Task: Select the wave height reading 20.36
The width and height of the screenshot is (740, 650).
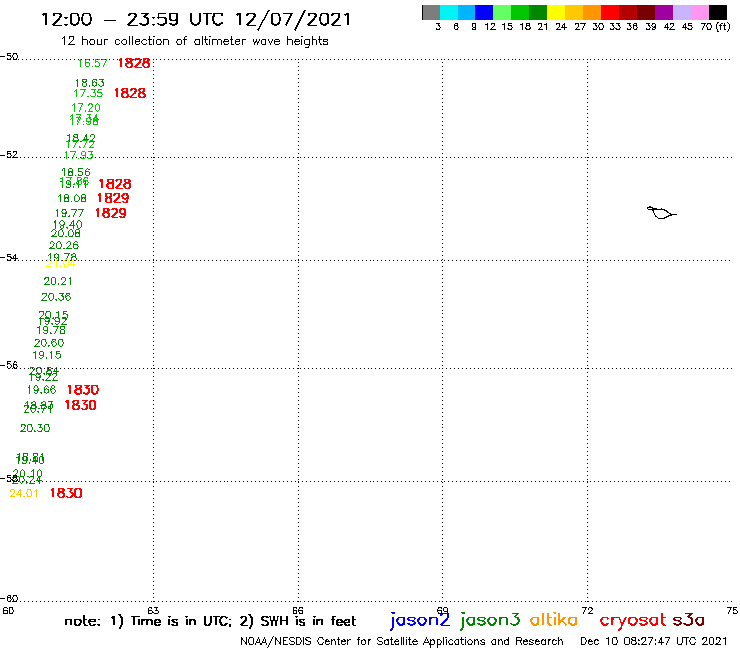Action: pyautogui.click(x=56, y=297)
